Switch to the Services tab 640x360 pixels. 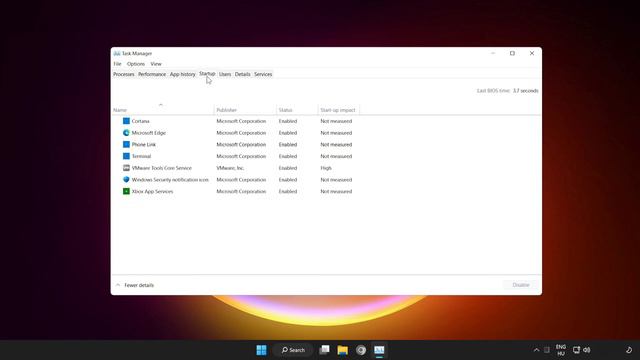click(263, 74)
